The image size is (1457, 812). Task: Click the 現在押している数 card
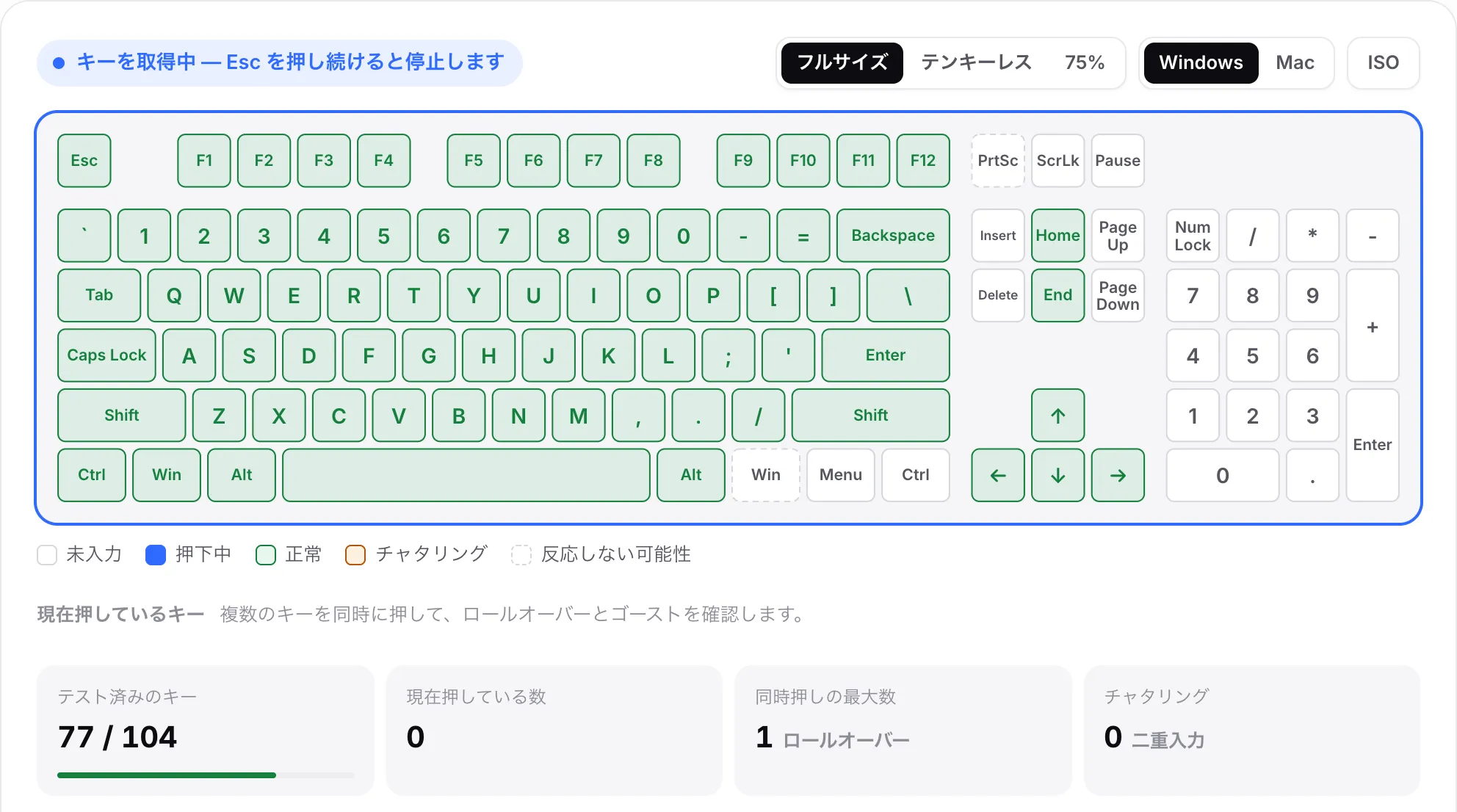(554, 731)
